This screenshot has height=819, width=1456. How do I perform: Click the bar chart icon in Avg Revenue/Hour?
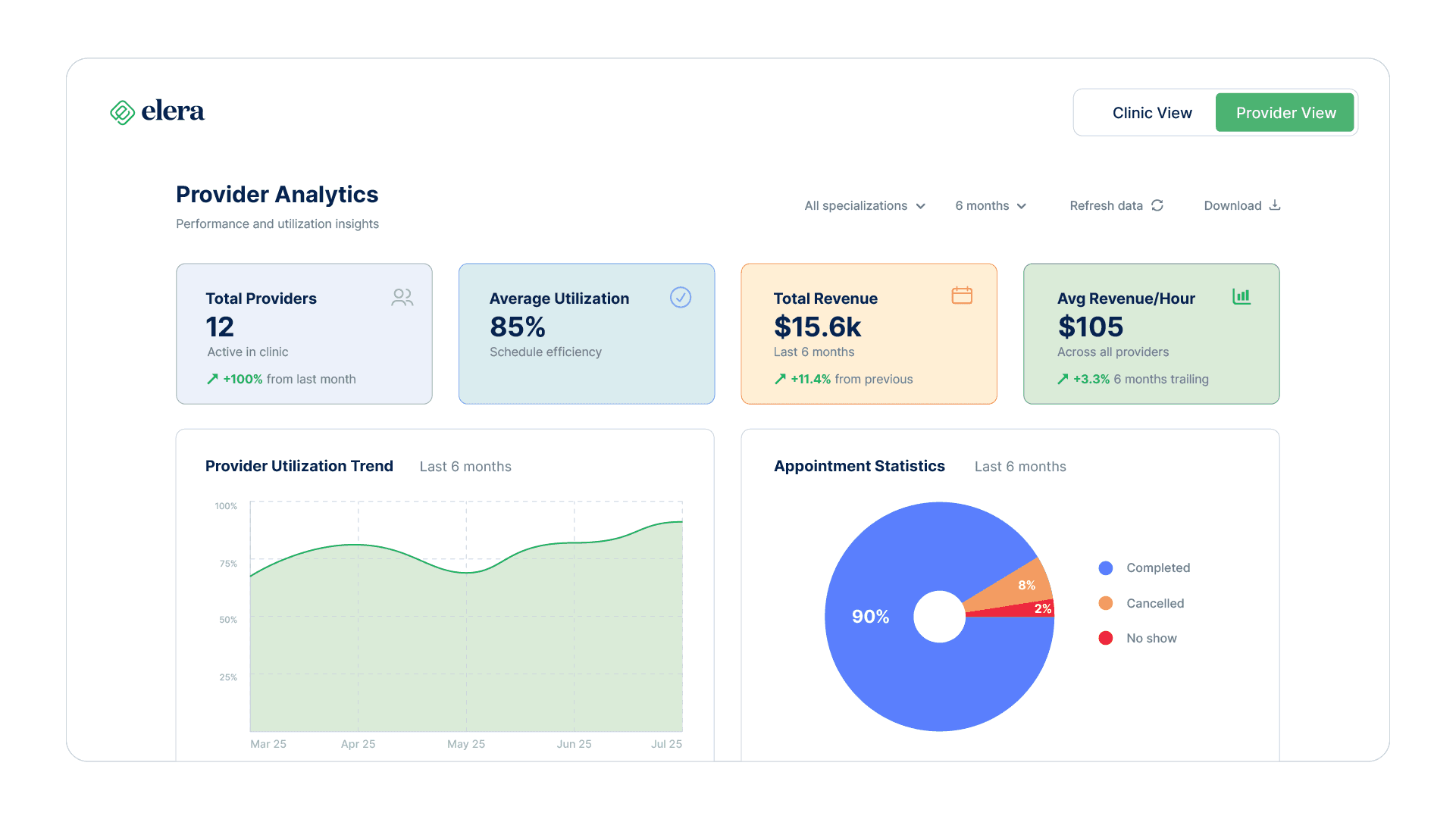[1242, 296]
